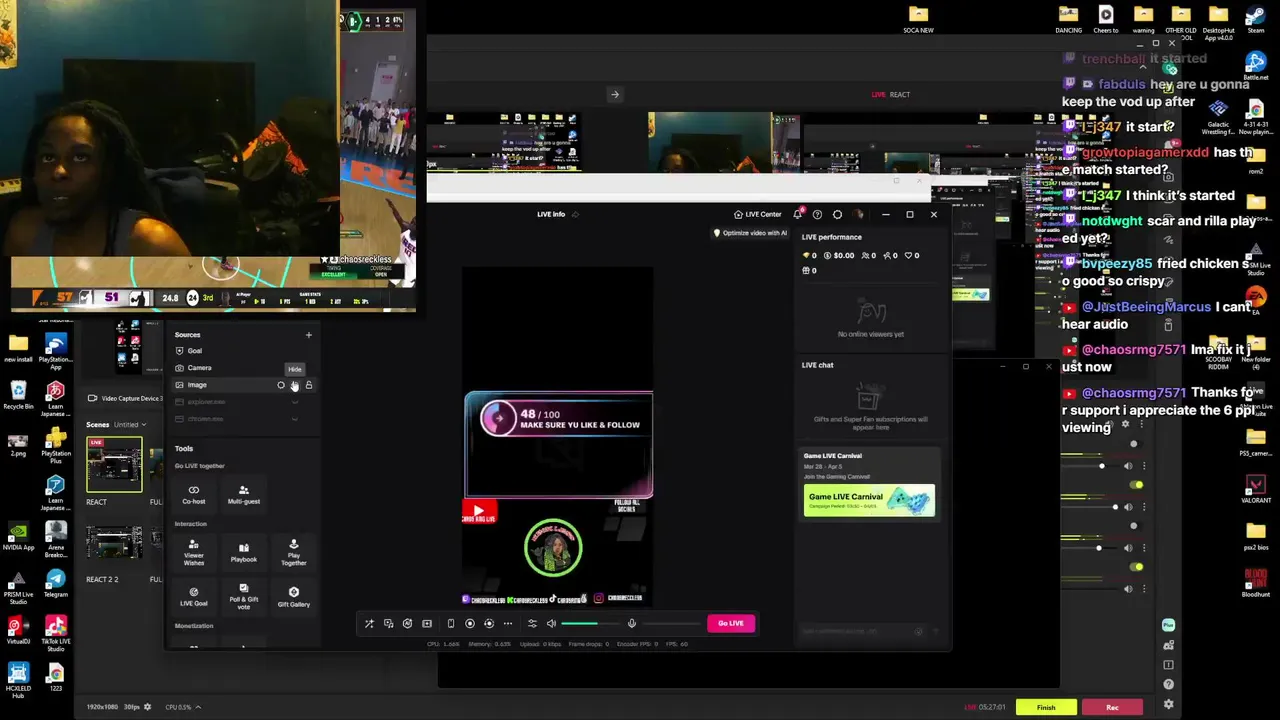Adjust the microphone volume slider
Image resolution: width=1280 pixels, height=720 pixels.
[672, 624]
